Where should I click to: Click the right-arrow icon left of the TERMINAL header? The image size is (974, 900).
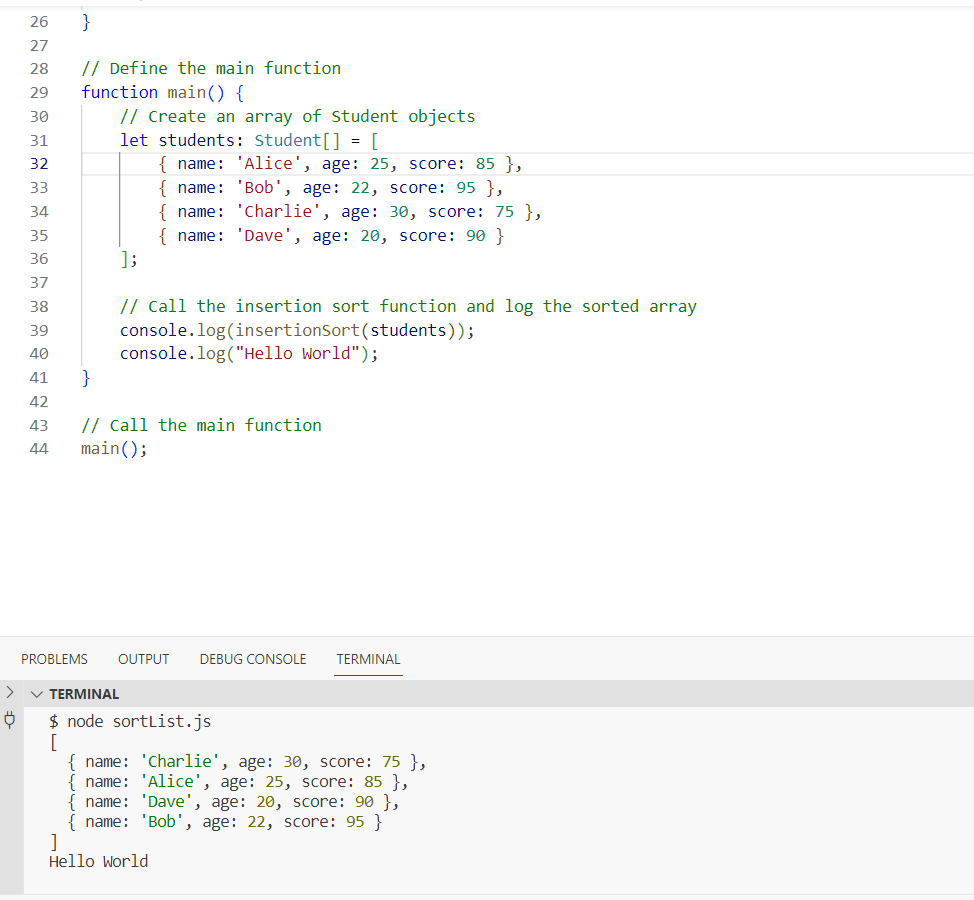click(9, 693)
